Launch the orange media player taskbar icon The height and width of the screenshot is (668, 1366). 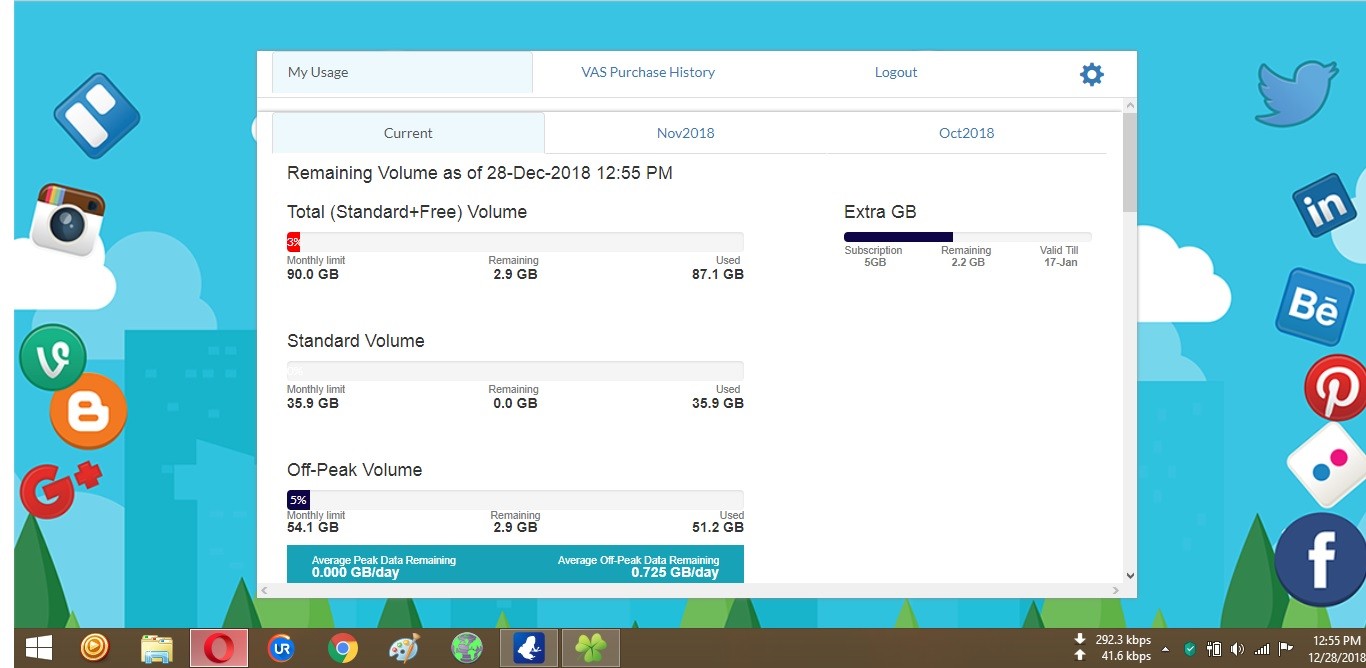coord(94,649)
